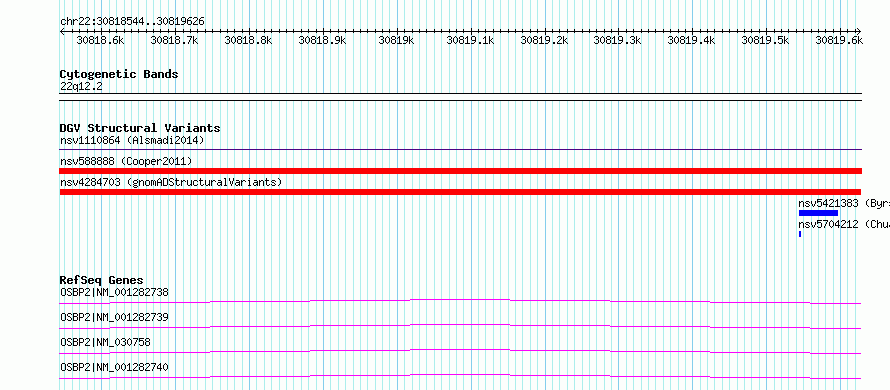Click the 30819k ruler tick label
890x390 pixels.
[396, 40]
